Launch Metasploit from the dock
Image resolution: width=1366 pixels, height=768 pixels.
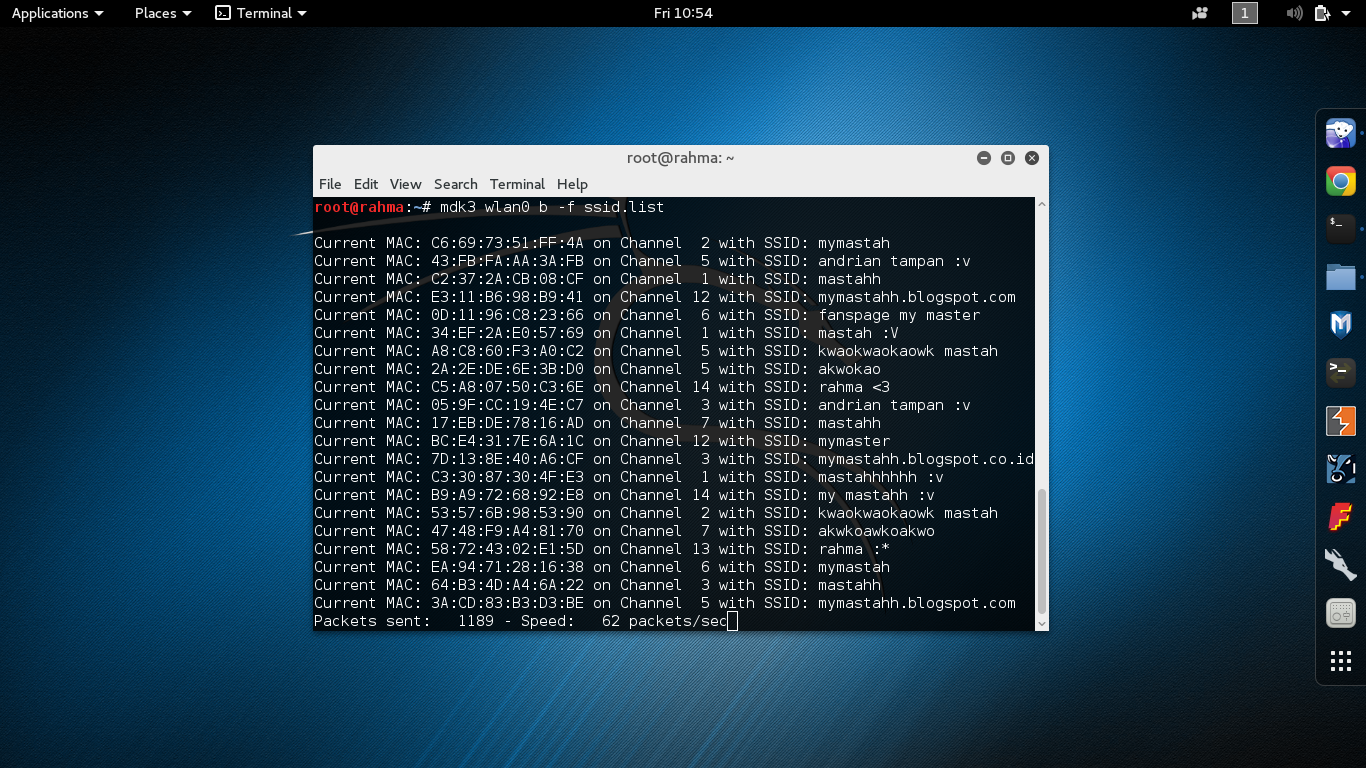tap(1340, 325)
